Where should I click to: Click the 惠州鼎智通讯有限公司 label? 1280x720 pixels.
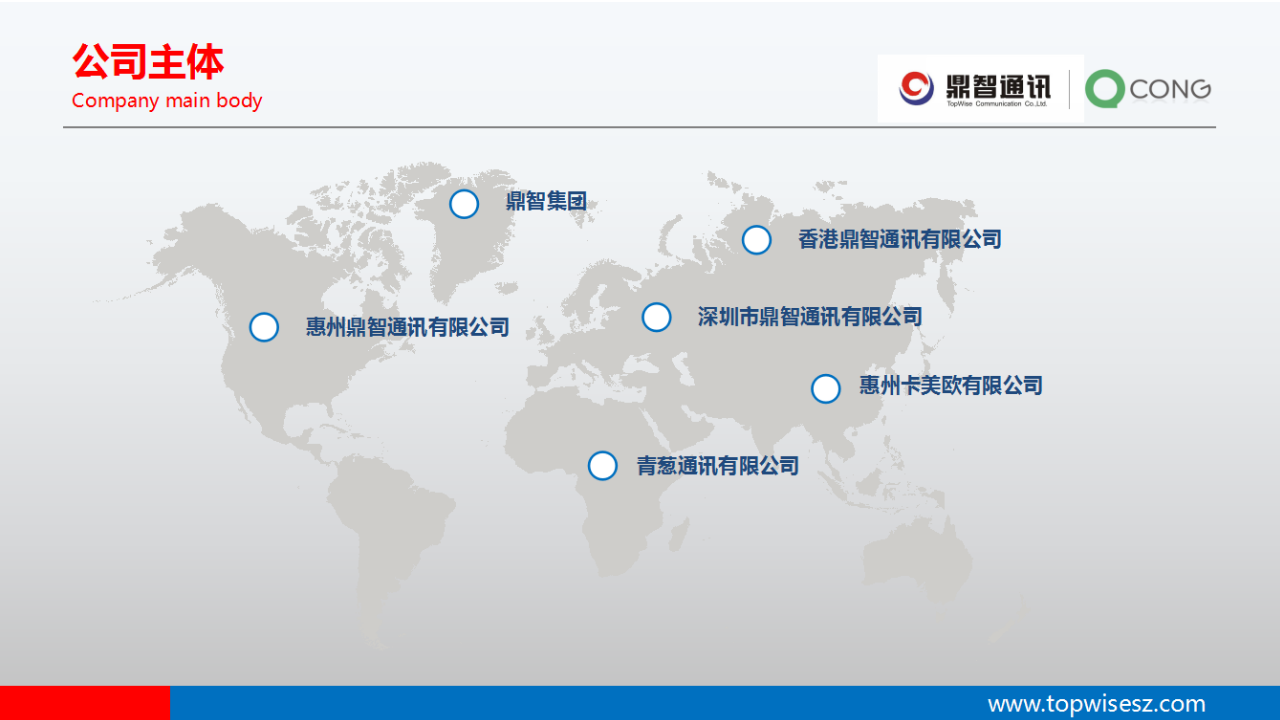coord(407,327)
